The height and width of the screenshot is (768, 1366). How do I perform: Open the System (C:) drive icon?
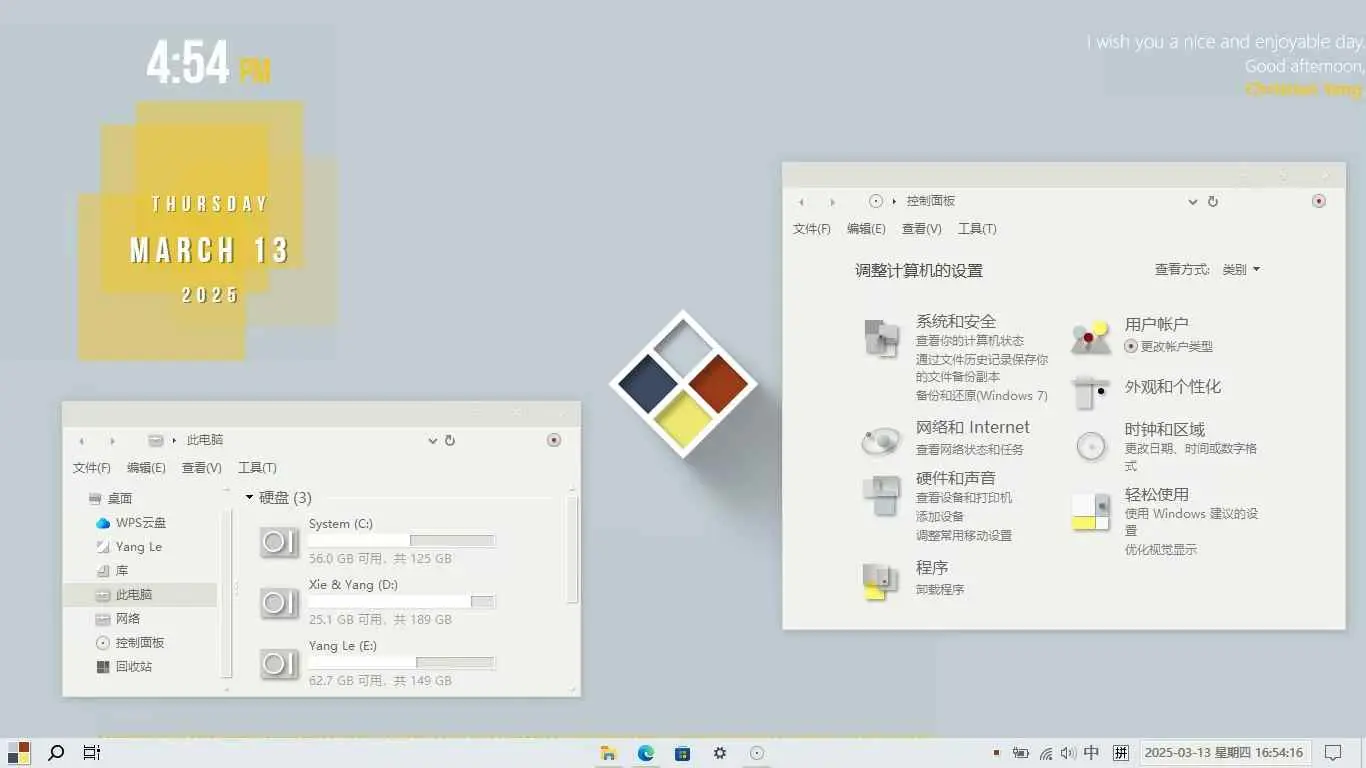(279, 542)
